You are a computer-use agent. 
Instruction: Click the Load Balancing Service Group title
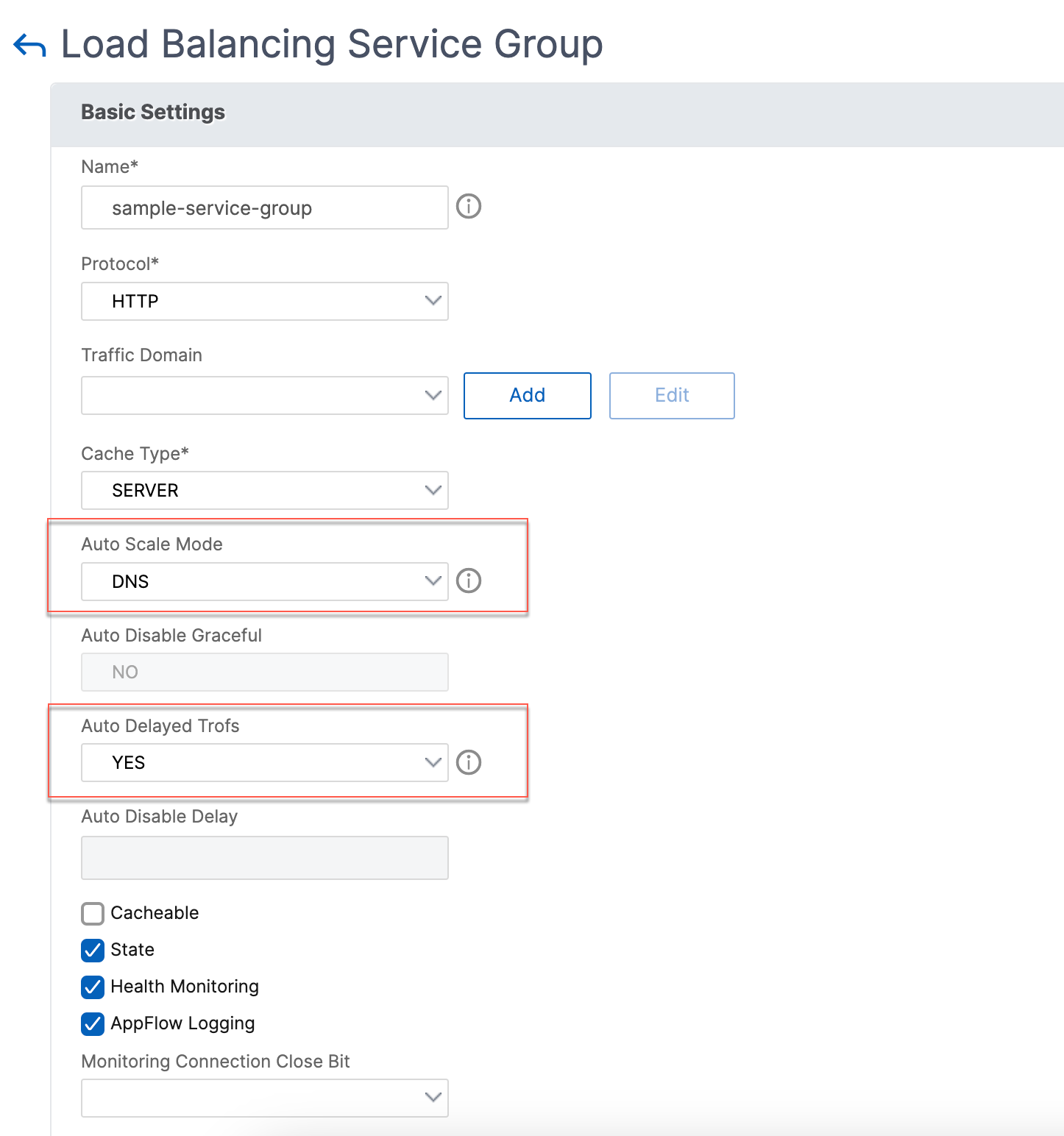click(x=332, y=44)
